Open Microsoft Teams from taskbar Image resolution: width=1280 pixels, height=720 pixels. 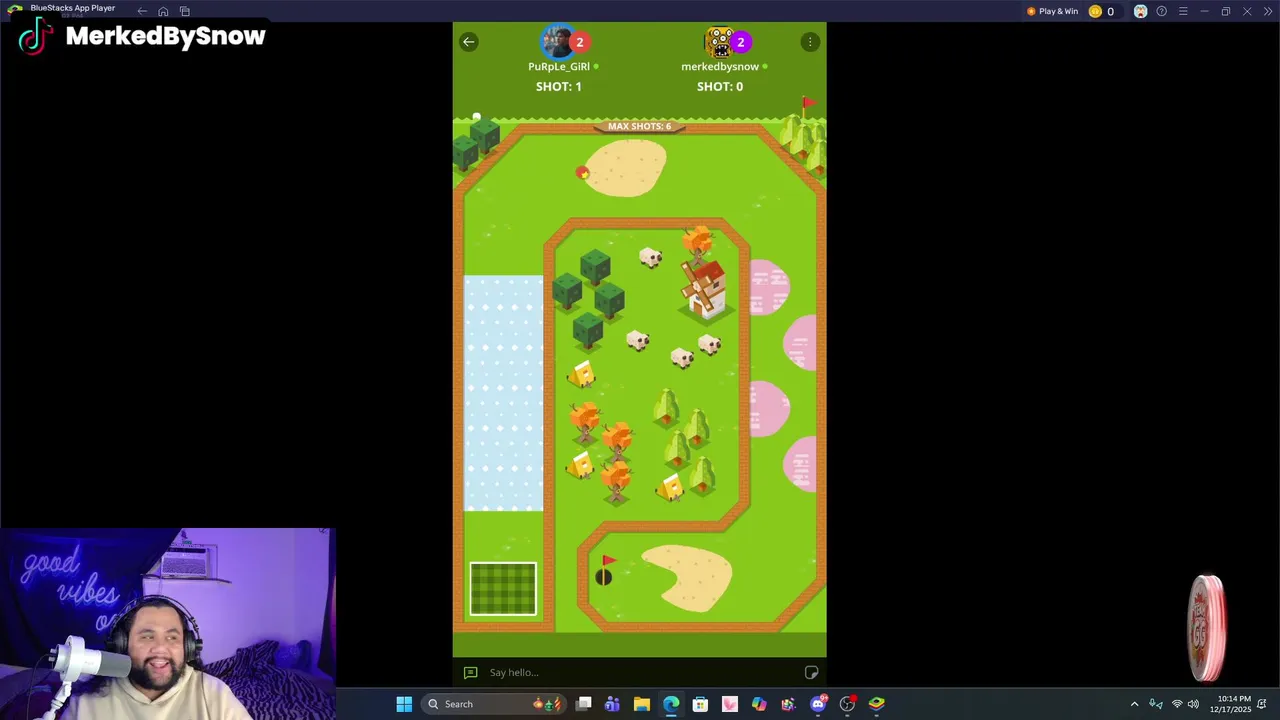612,704
